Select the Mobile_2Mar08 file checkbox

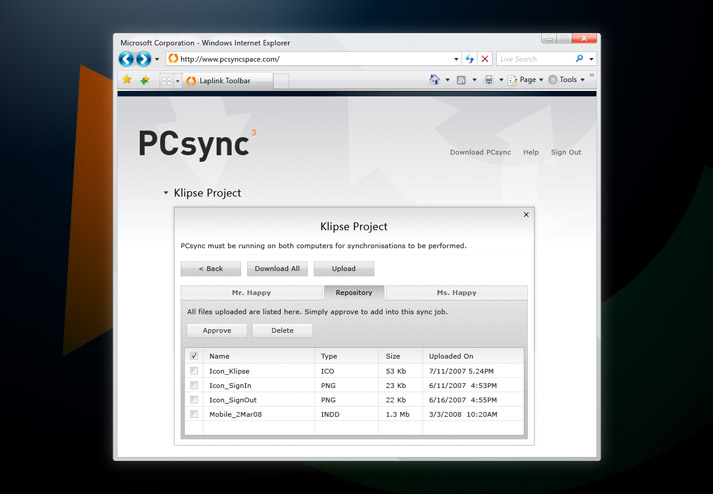[194, 414]
